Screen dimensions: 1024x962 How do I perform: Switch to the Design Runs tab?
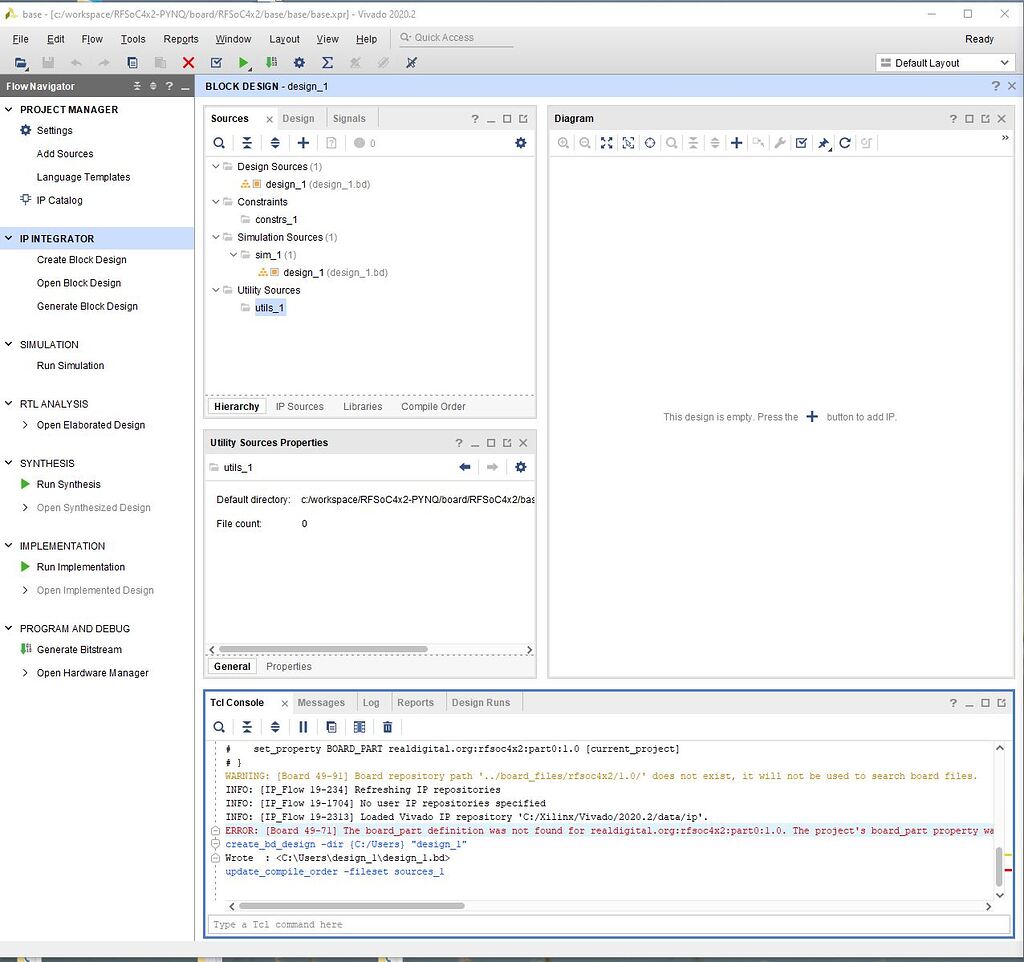482,702
